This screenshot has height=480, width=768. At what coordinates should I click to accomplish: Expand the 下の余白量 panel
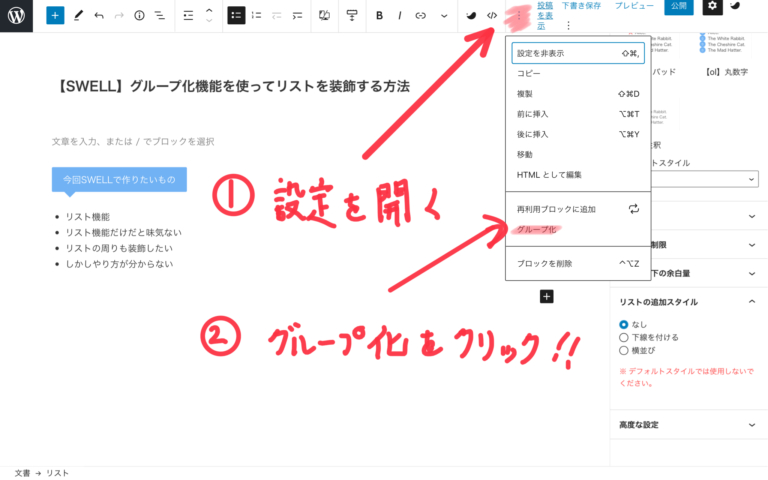709,273
